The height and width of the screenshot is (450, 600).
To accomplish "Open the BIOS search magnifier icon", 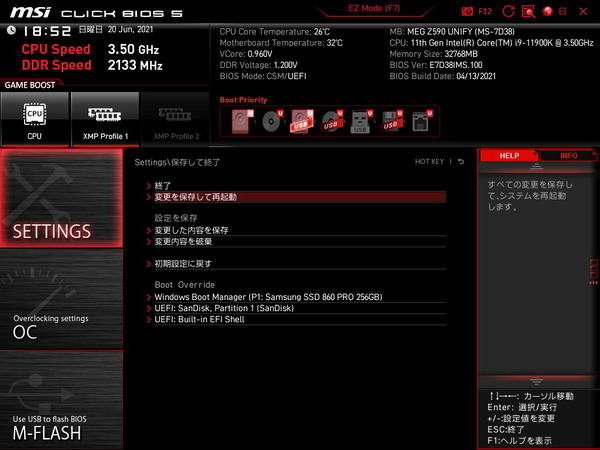I will (528, 11).
